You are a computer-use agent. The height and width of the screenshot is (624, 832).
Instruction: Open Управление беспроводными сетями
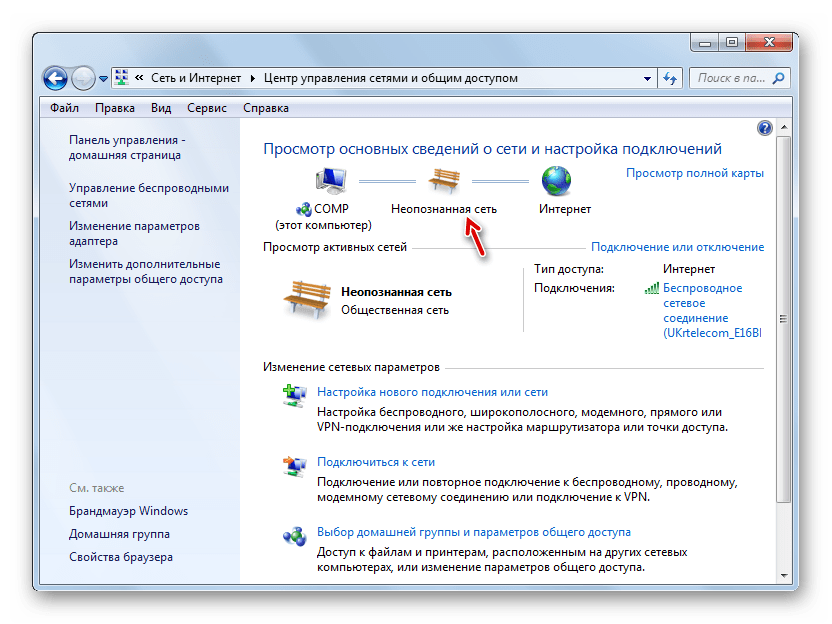[x=149, y=195]
